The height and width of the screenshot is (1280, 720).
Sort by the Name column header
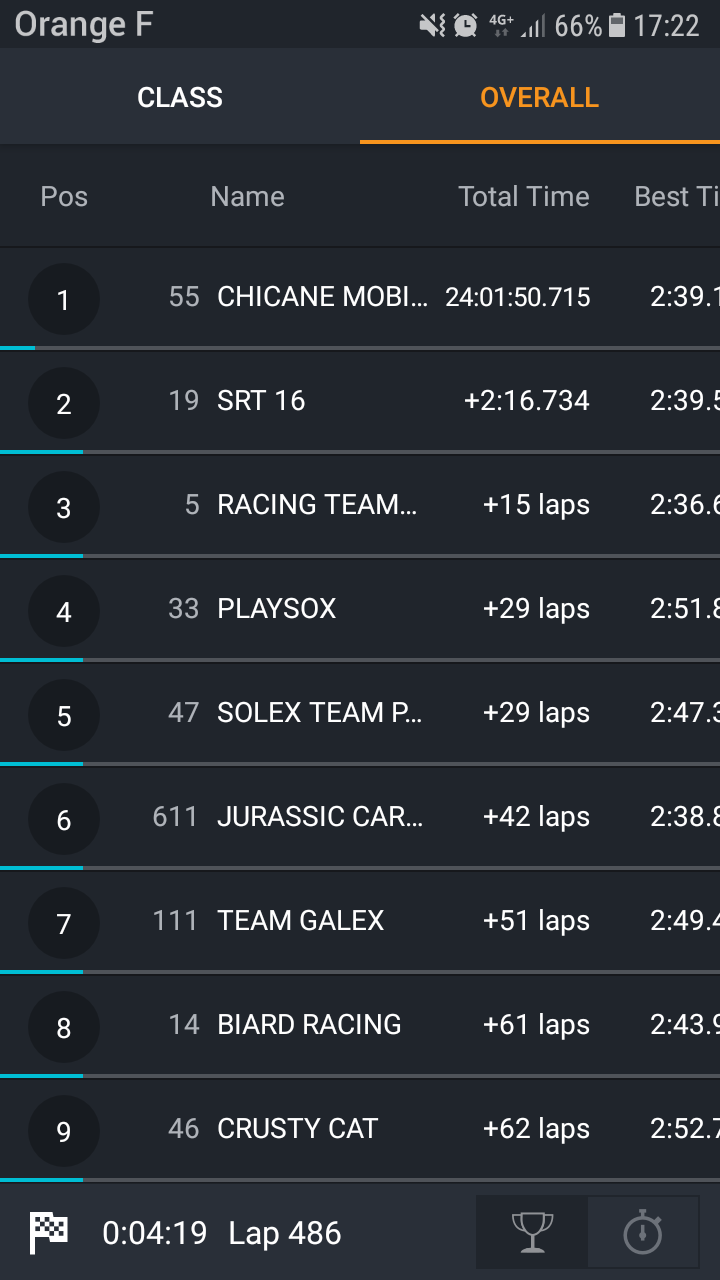coord(247,196)
